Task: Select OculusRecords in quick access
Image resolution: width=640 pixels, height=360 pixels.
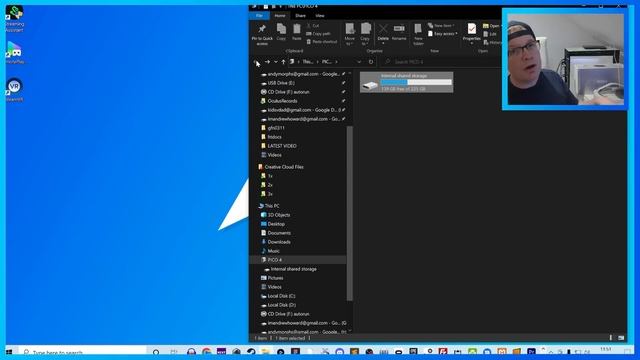Action: [x=282, y=101]
